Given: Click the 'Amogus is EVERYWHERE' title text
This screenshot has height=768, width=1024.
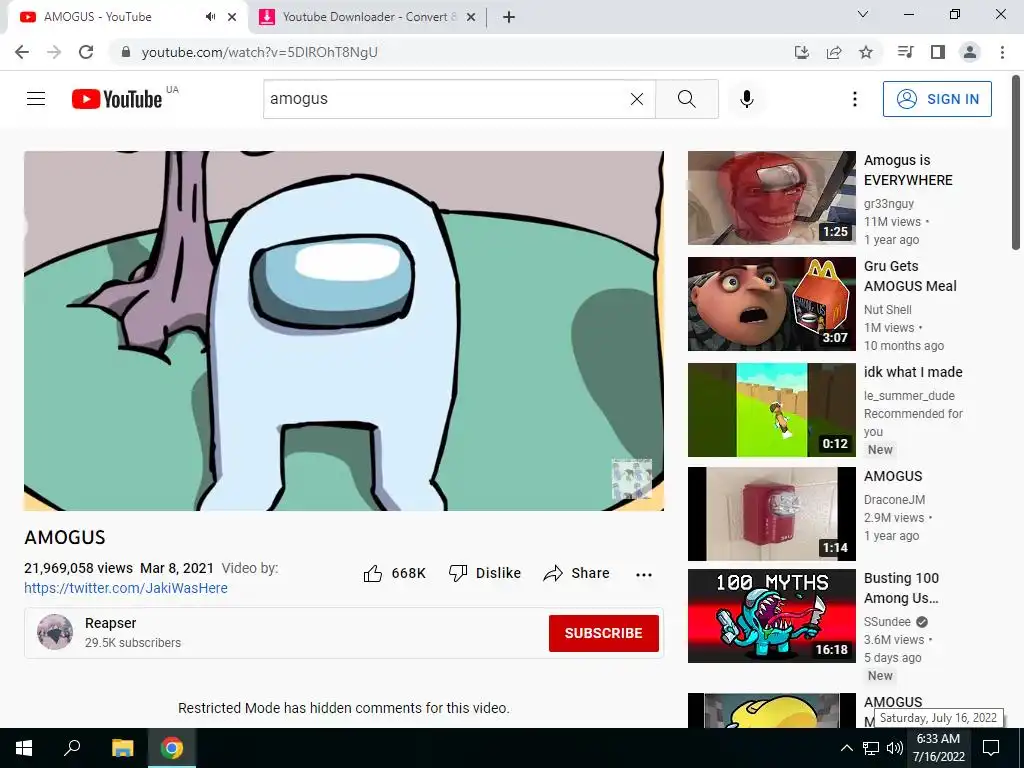Looking at the screenshot, I should pos(908,170).
